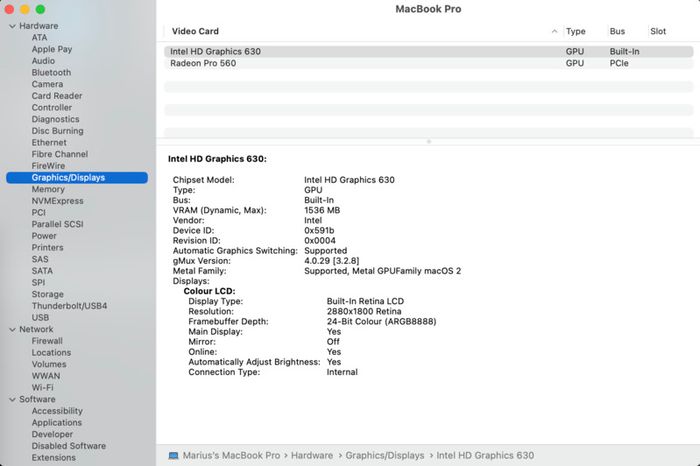
Task: Select Printers in the sidebar
Action: tap(47, 247)
